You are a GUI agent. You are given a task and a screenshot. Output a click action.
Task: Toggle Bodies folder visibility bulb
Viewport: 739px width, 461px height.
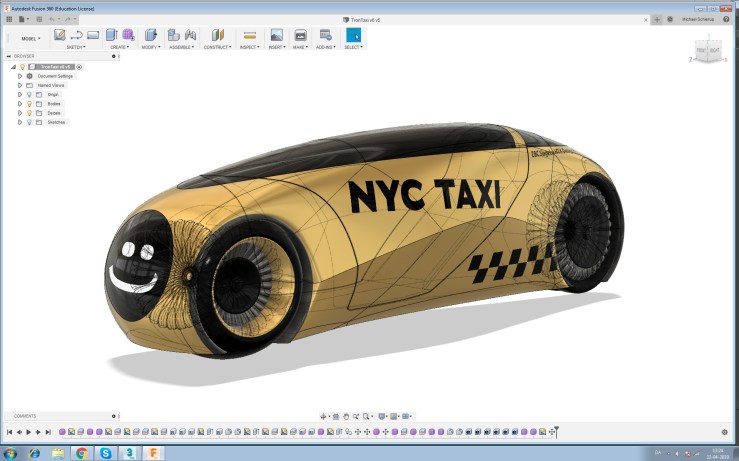tap(29, 104)
